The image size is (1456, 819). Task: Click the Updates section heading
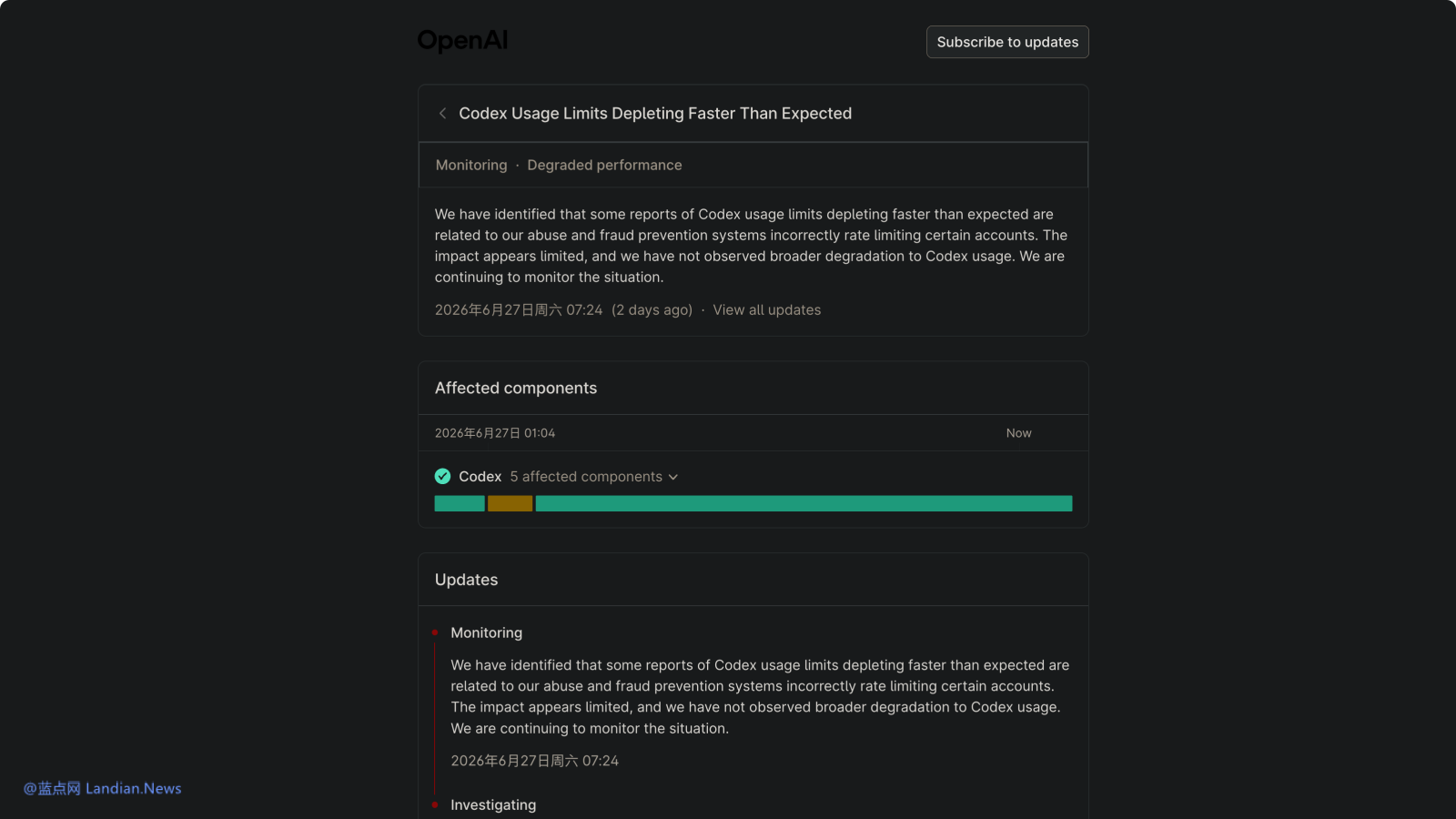click(466, 581)
